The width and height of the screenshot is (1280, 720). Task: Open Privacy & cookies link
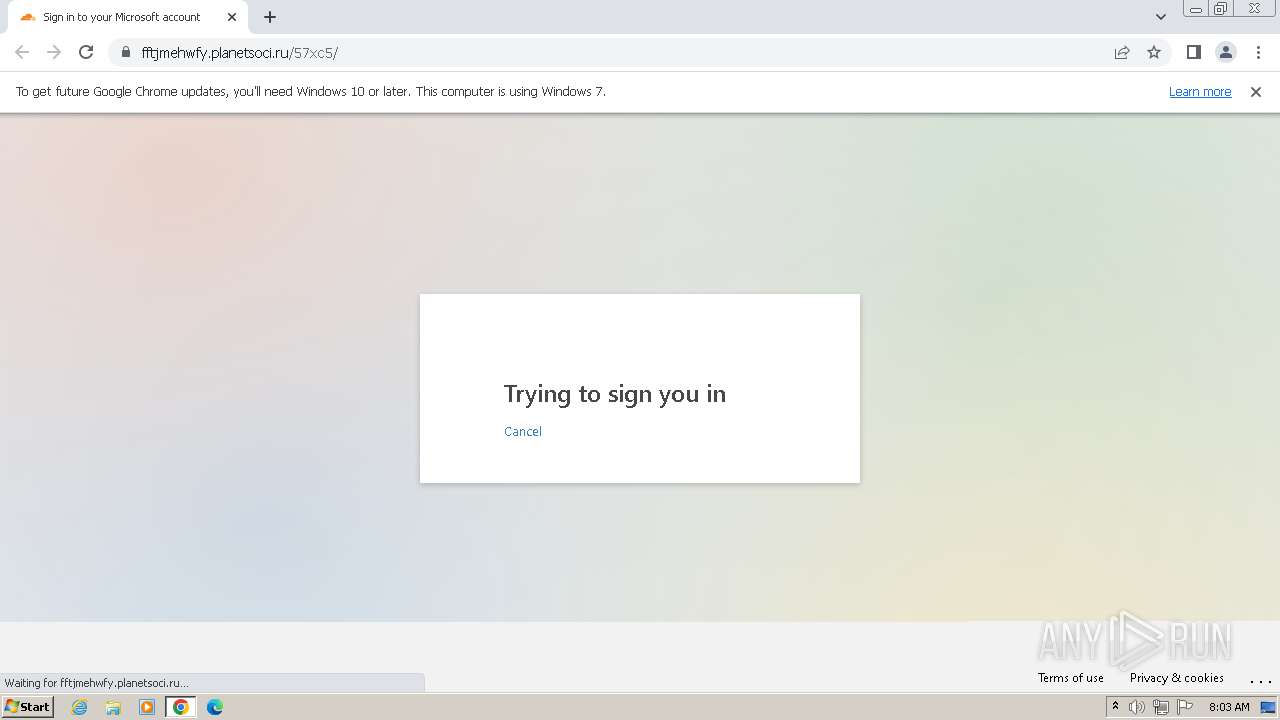click(1177, 677)
